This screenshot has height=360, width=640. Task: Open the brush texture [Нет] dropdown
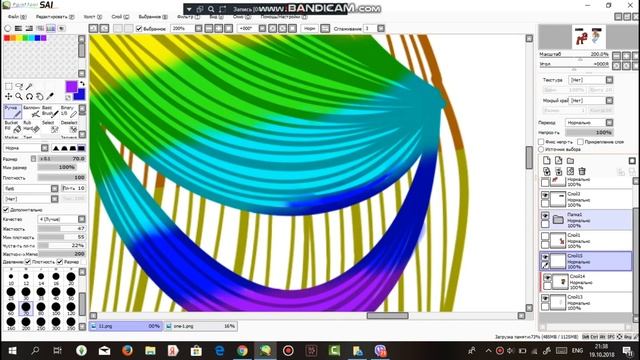pyautogui.click(x=31, y=199)
